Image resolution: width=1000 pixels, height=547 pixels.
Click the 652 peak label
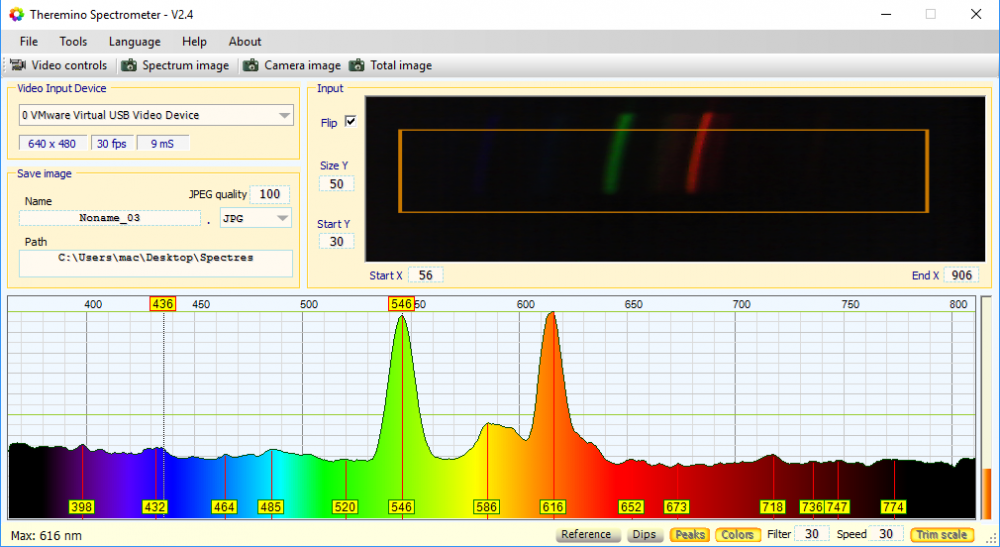coord(631,507)
